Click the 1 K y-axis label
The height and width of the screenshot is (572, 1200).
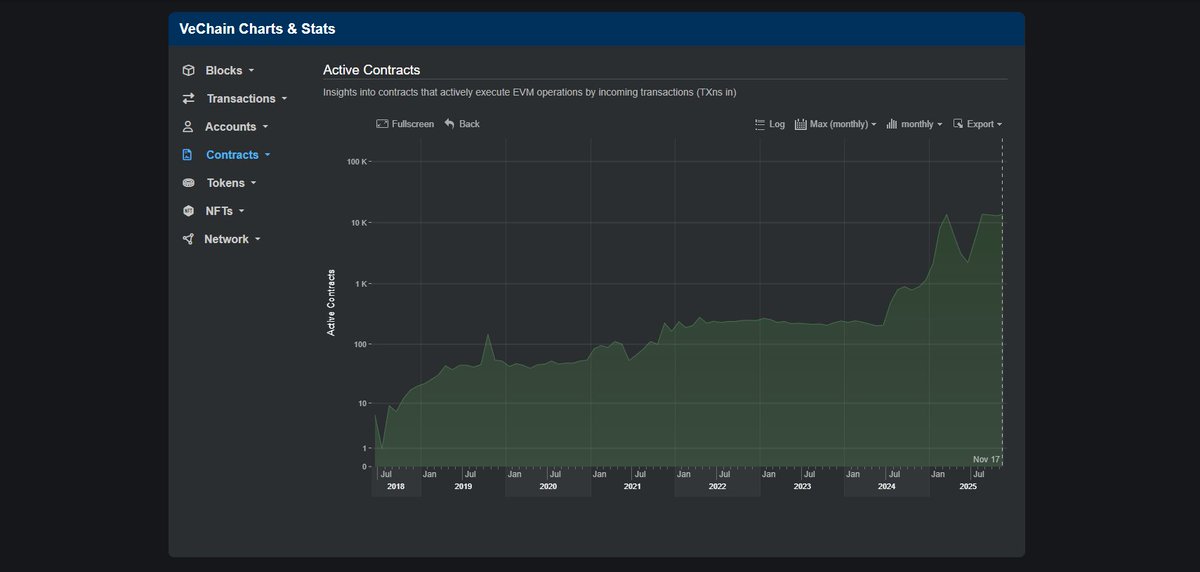point(360,283)
